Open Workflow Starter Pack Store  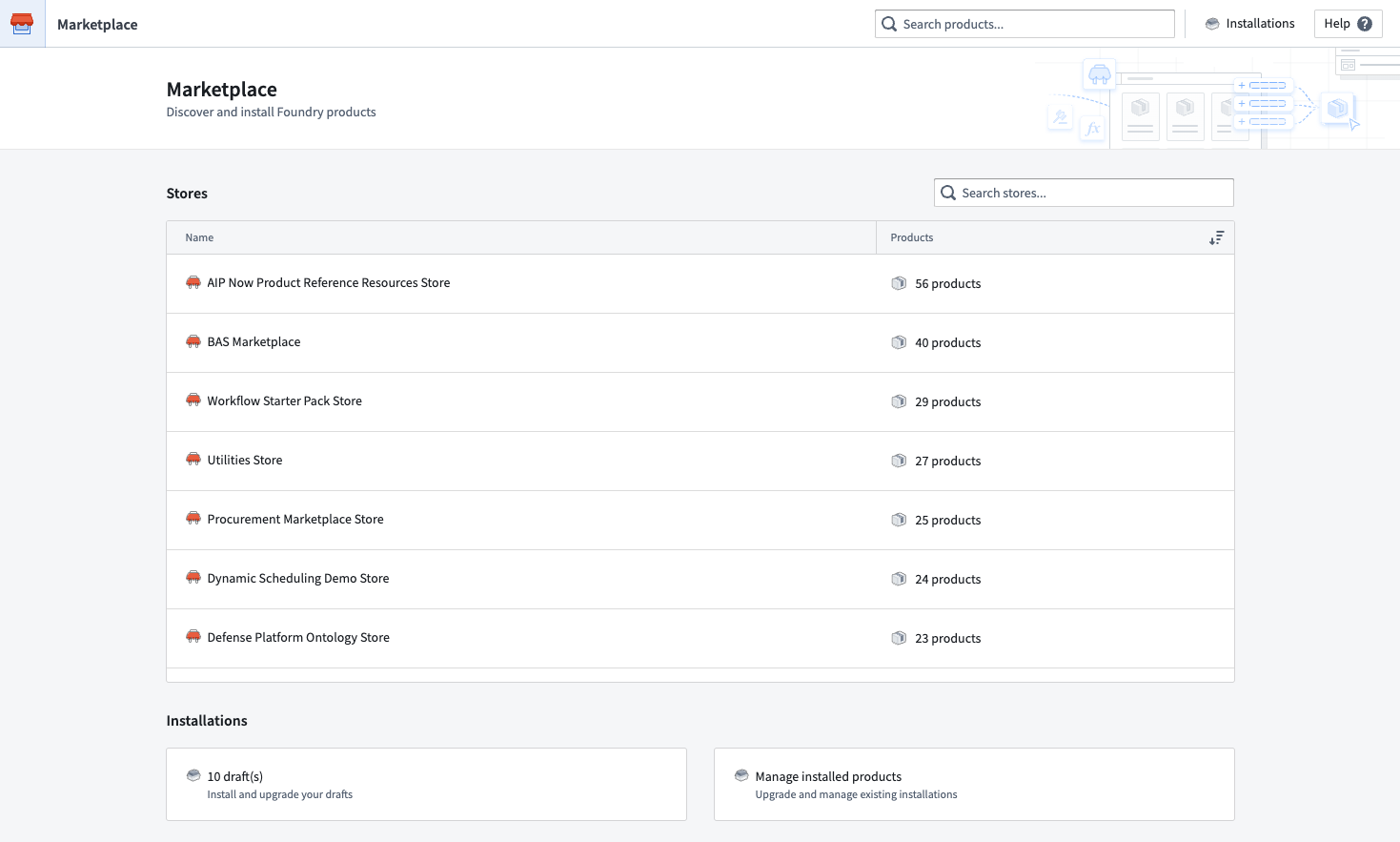coord(700,401)
